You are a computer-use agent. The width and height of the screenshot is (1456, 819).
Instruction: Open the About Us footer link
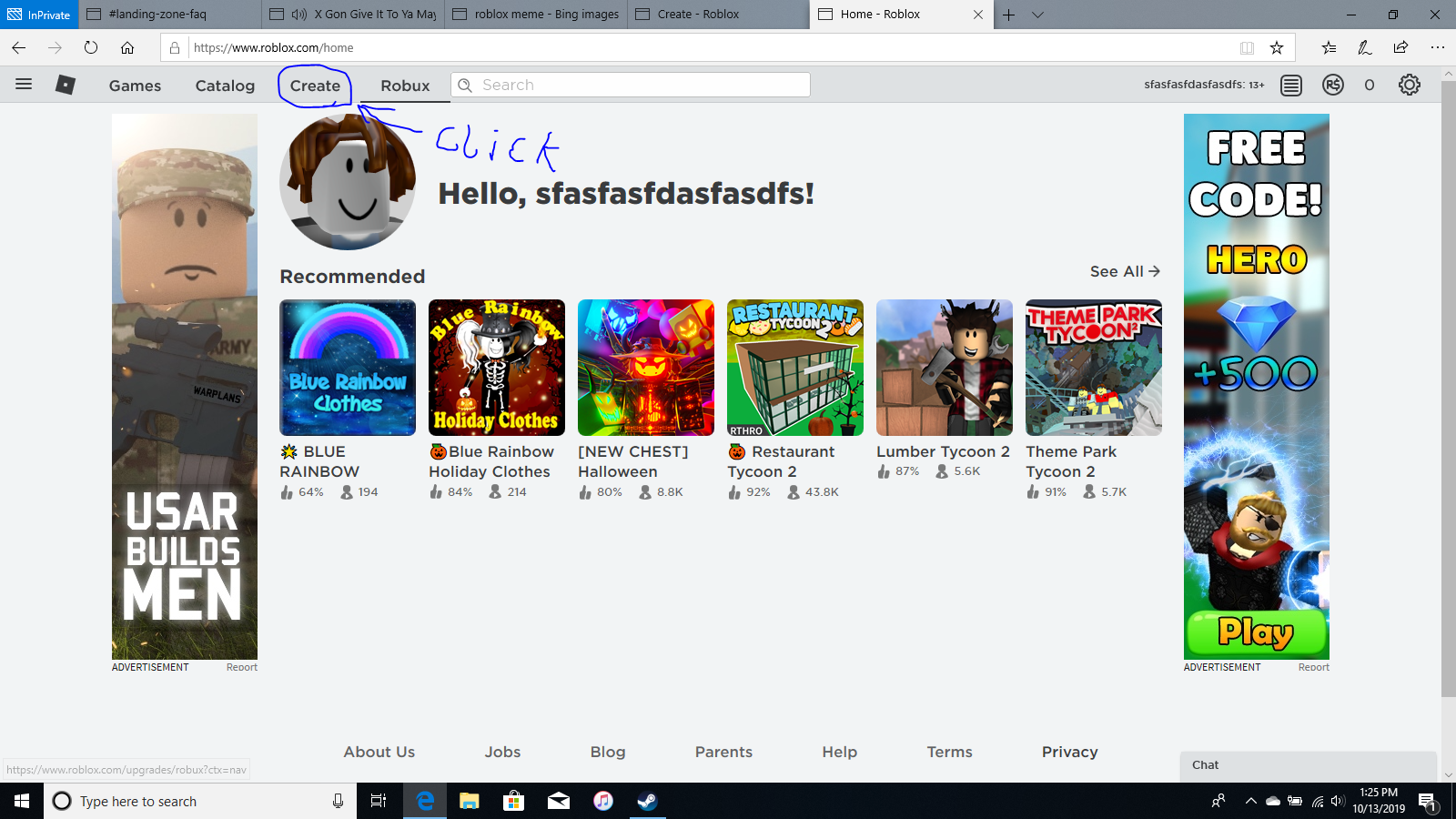pyautogui.click(x=379, y=752)
